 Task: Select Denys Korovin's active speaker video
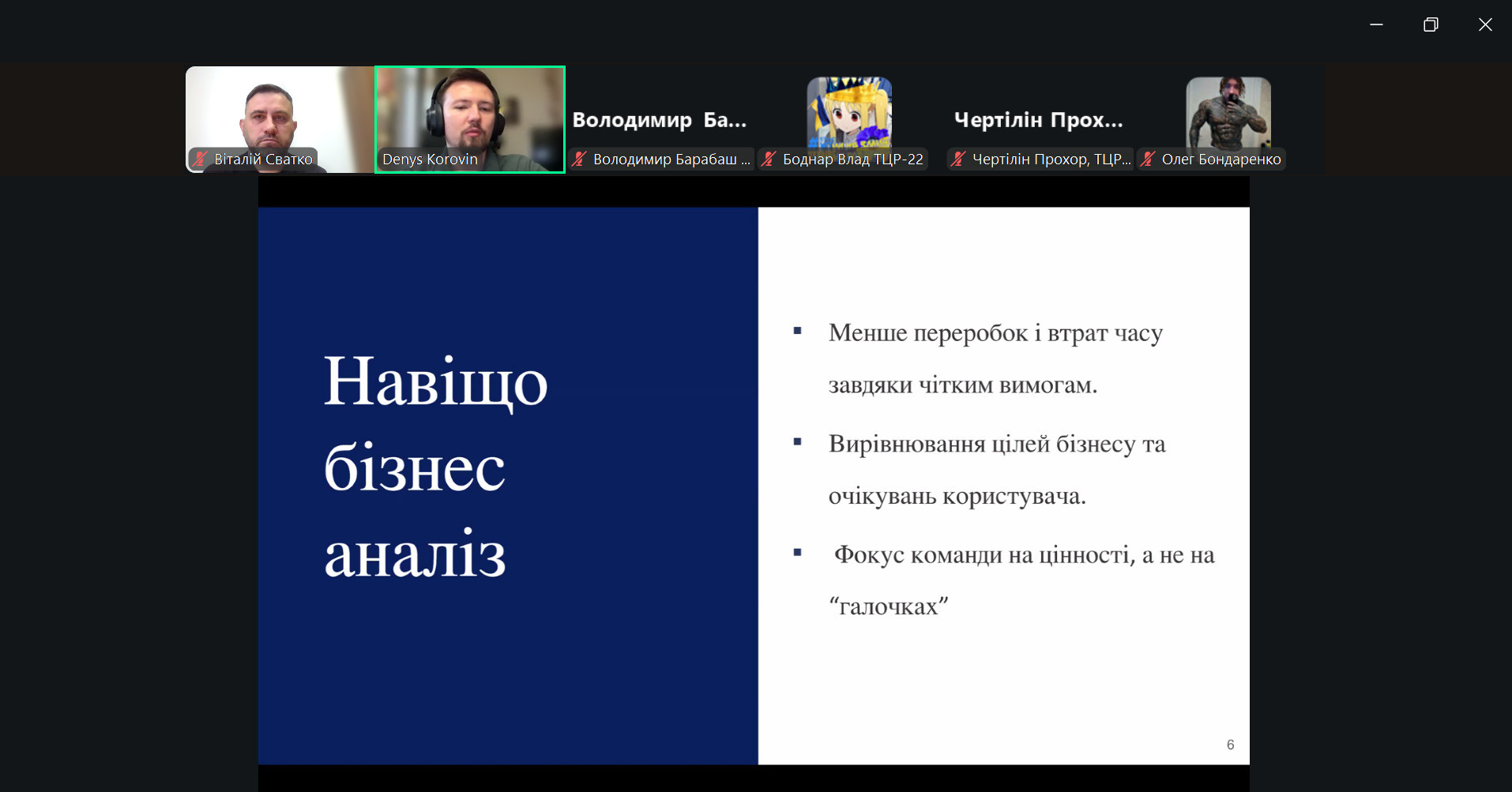[x=470, y=111]
